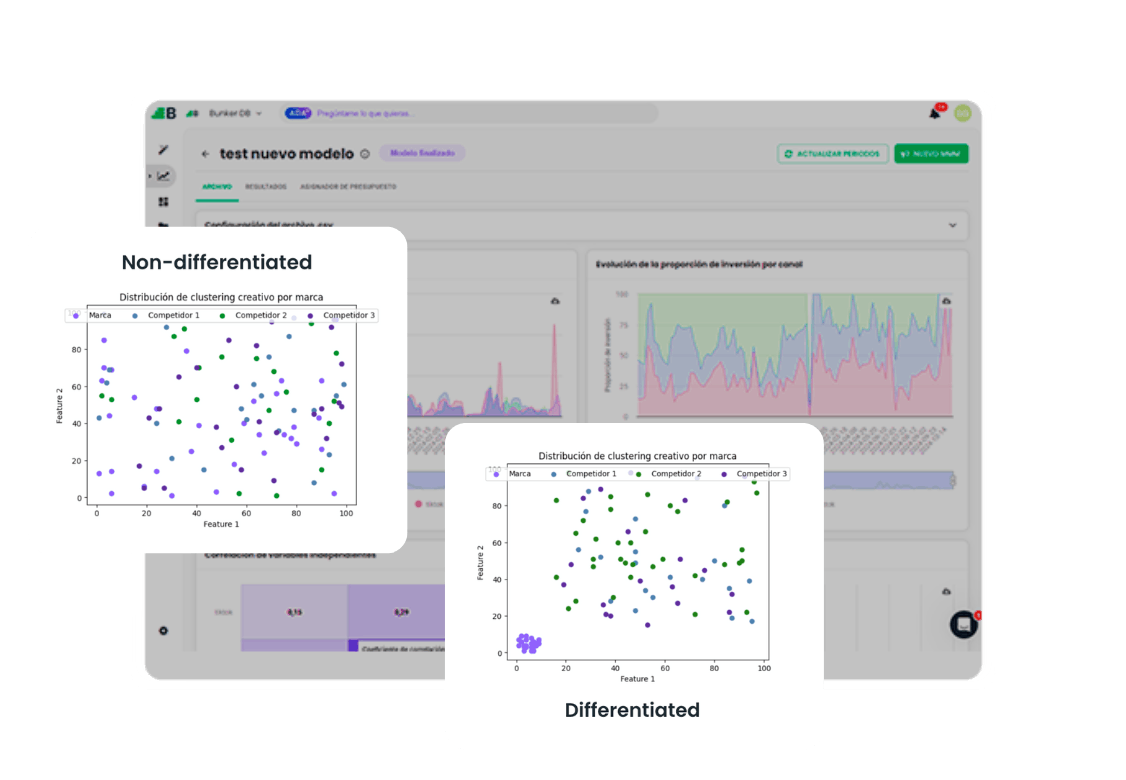1126x780 pixels.
Task: Click the green Nuevo MMM button
Action: [x=931, y=154]
